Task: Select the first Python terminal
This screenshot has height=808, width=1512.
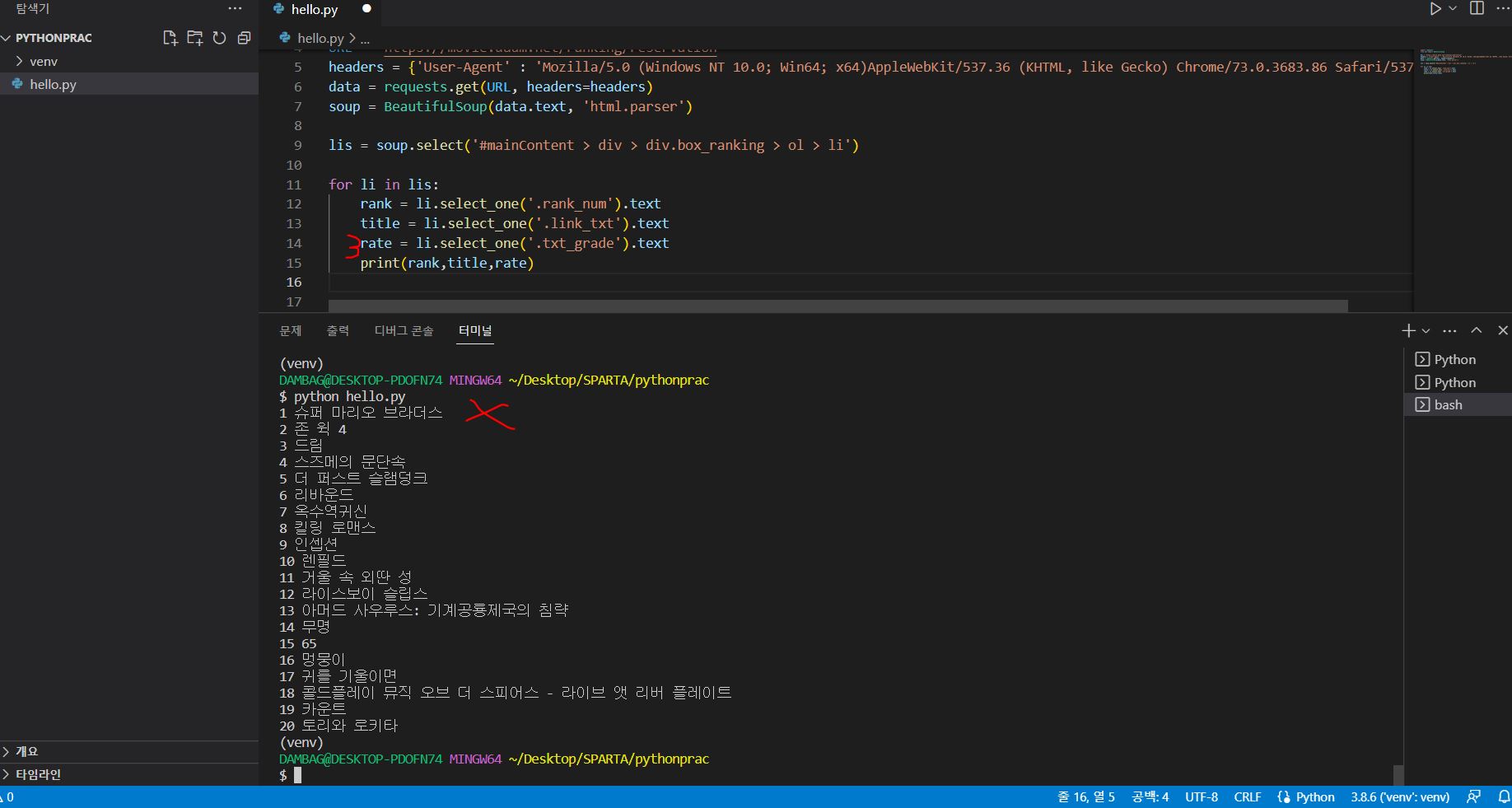Action: coord(1457,359)
